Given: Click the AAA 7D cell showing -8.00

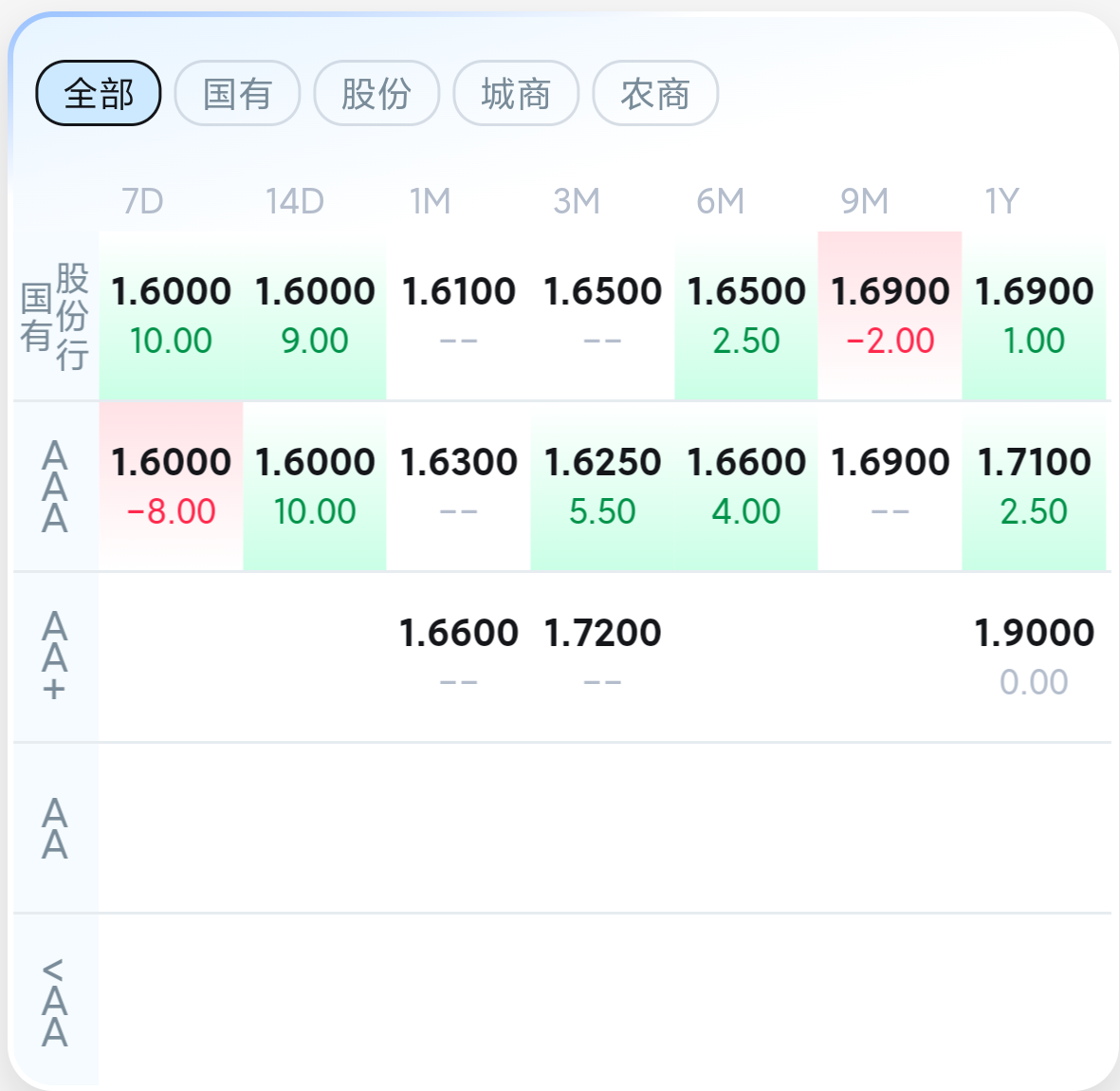Looking at the screenshot, I should pyautogui.click(x=171, y=487).
